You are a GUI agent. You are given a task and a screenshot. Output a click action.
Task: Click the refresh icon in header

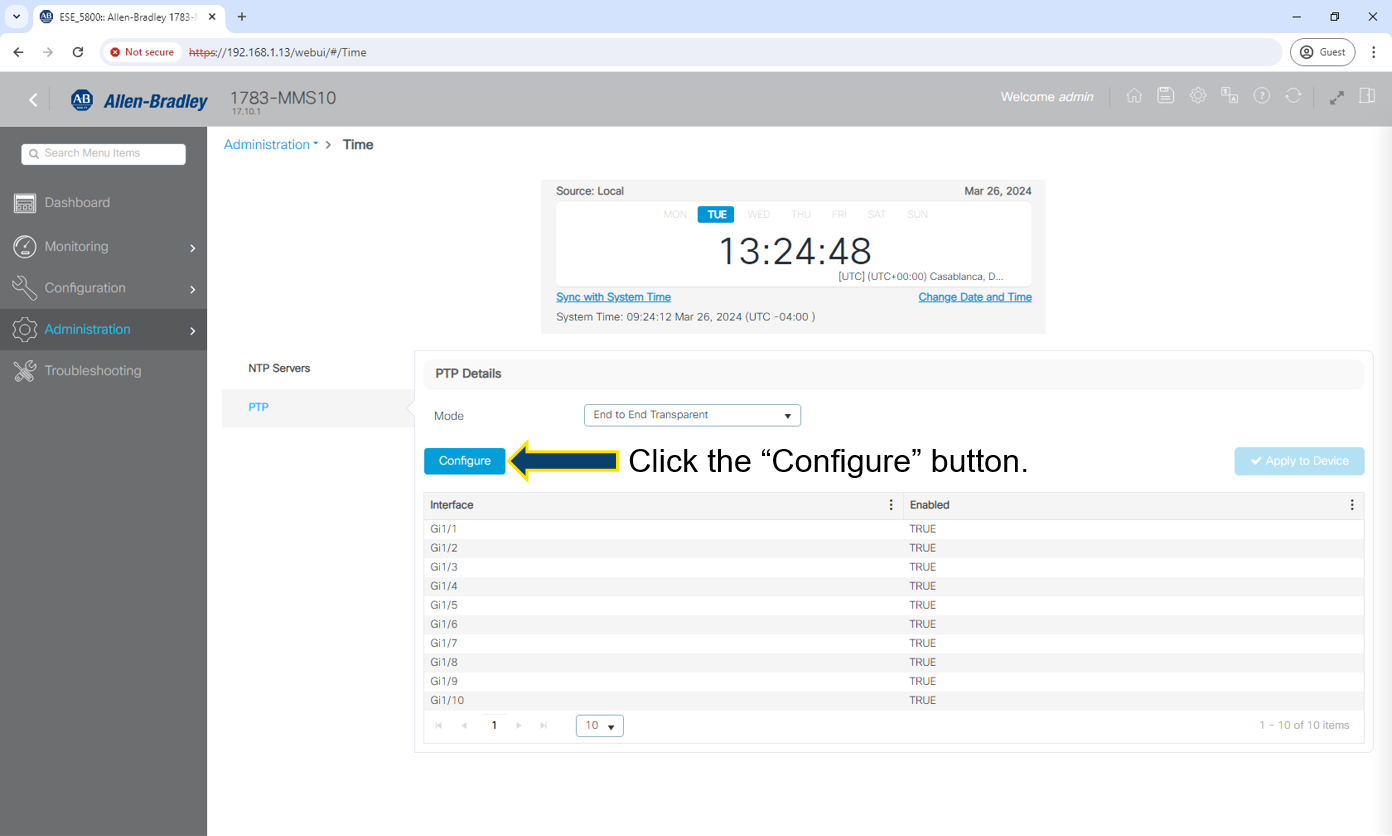click(x=1293, y=96)
